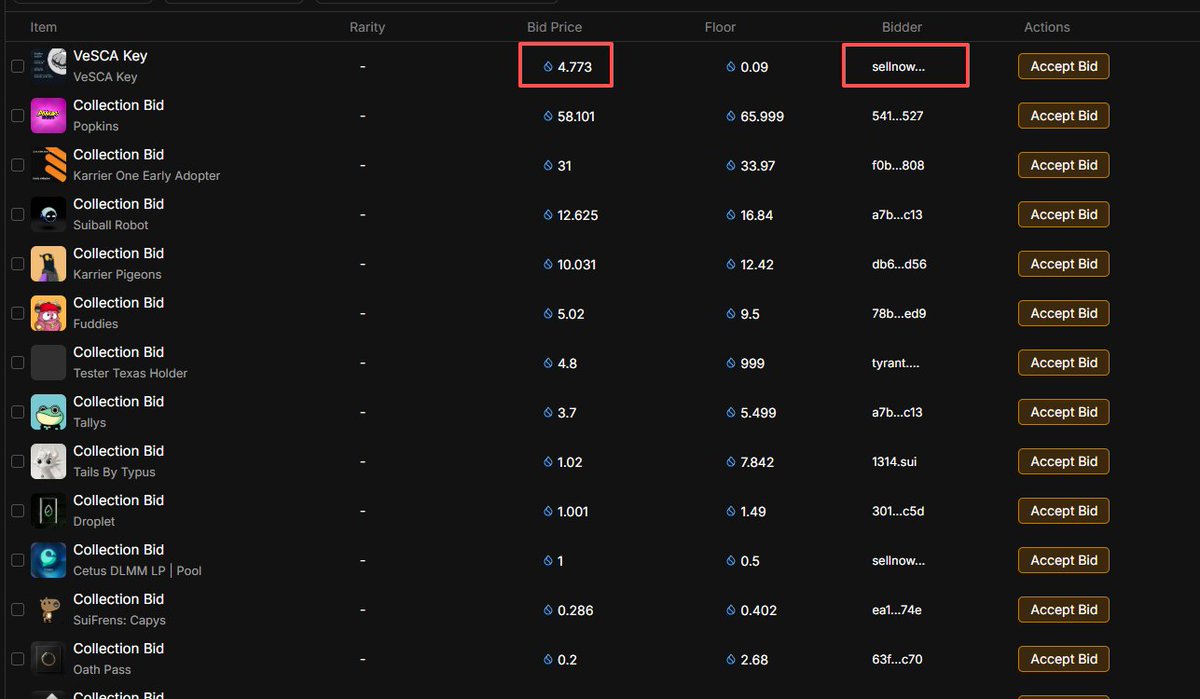Open the SuiFrens: Capys thumbnail
The image size is (1200, 699).
pos(49,610)
